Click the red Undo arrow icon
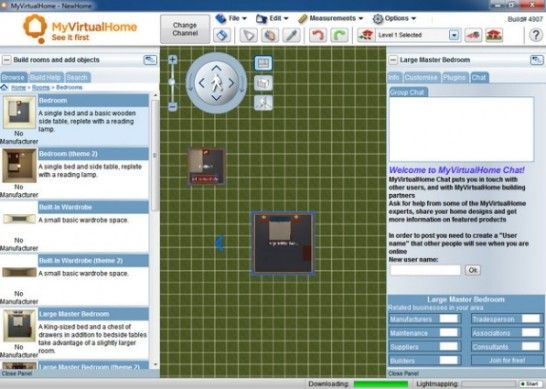The height and width of the screenshot is (389, 546). click(317, 35)
